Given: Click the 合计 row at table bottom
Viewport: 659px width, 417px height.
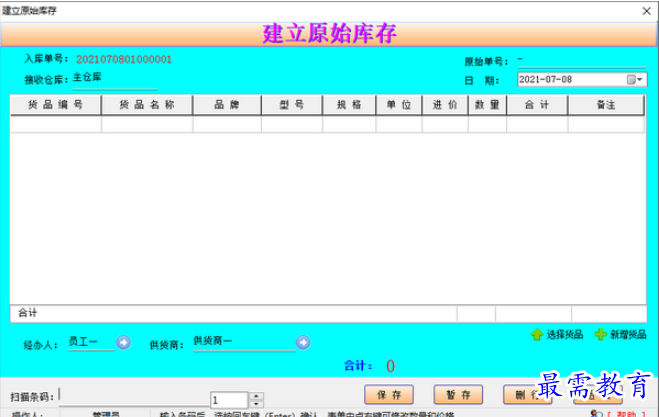Looking at the screenshot, I should click(328, 314).
